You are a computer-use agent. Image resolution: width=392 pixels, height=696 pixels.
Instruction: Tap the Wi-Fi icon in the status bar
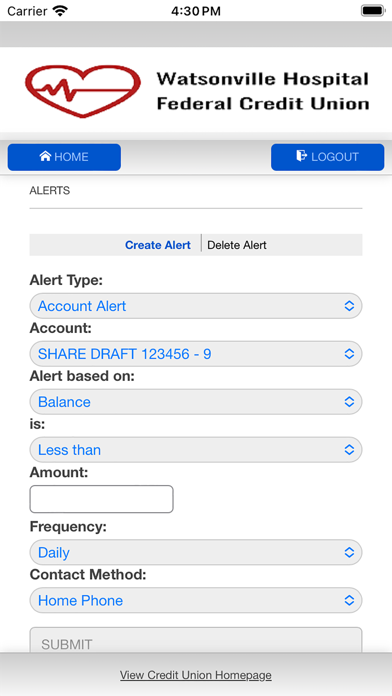pyautogui.click(x=60, y=11)
